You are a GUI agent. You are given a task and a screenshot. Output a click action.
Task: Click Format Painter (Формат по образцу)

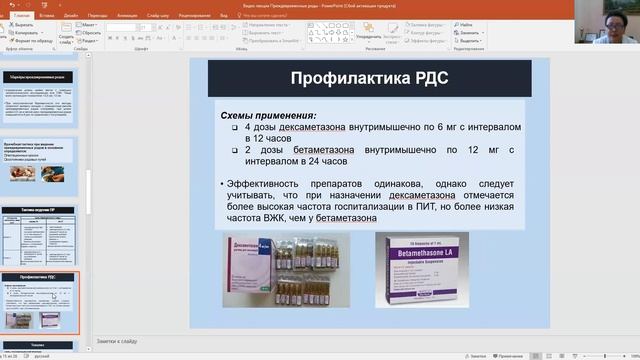pos(31,40)
